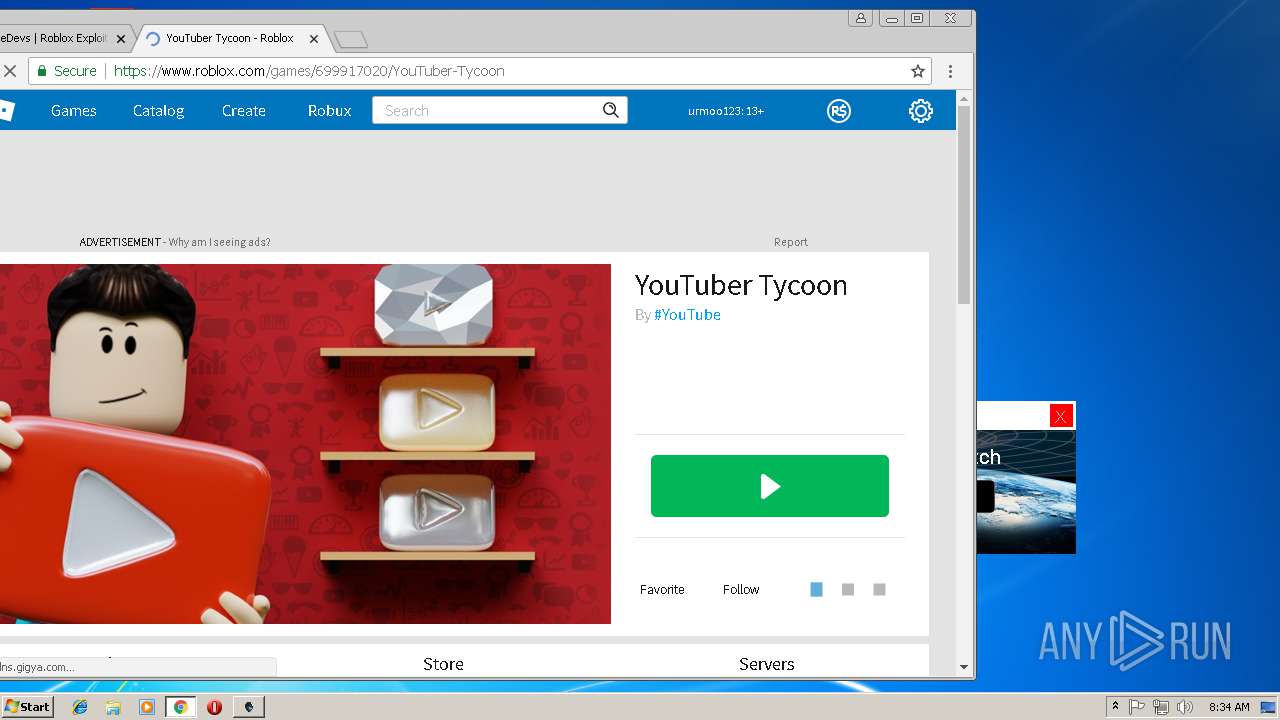Click the vertical scrollbar thumb
The height and width of the screenshot is (720, 1280).
tap(964, 204)
